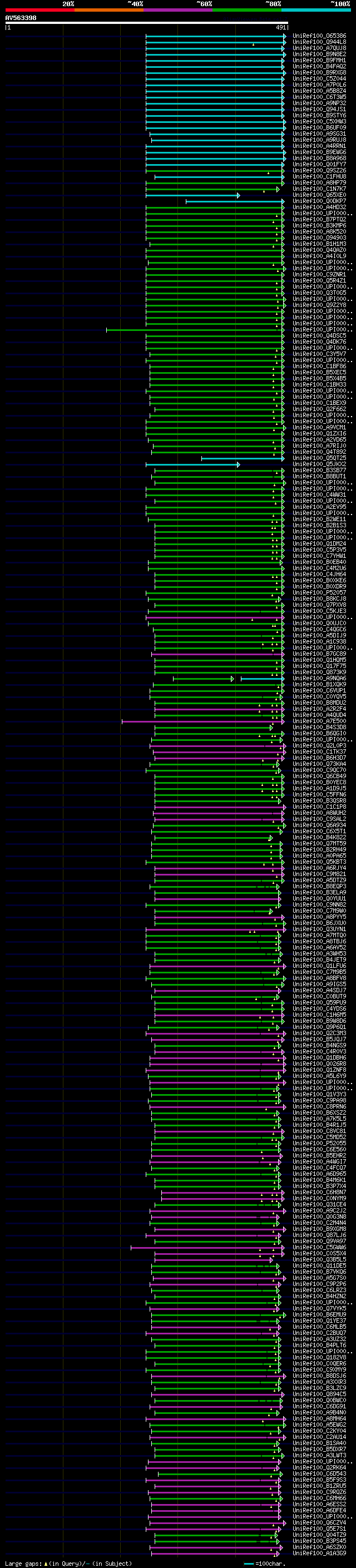Select label UniRef100_A6ESS2
The image size is (356, 1568).
319,1504
